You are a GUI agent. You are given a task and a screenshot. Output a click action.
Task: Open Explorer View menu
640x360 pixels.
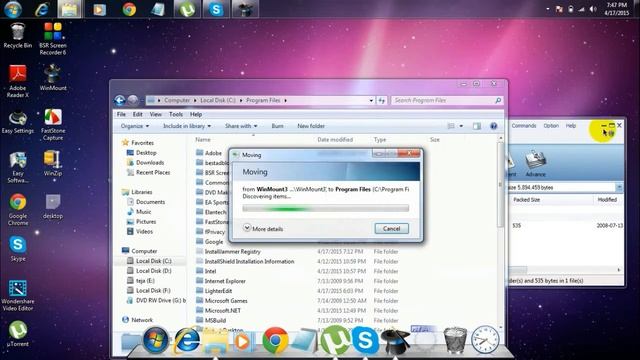(x=156, y=114)
